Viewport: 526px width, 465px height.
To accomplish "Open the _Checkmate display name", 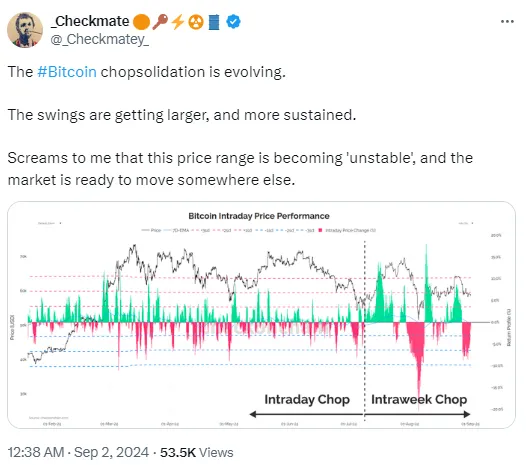I will point(90,21).
